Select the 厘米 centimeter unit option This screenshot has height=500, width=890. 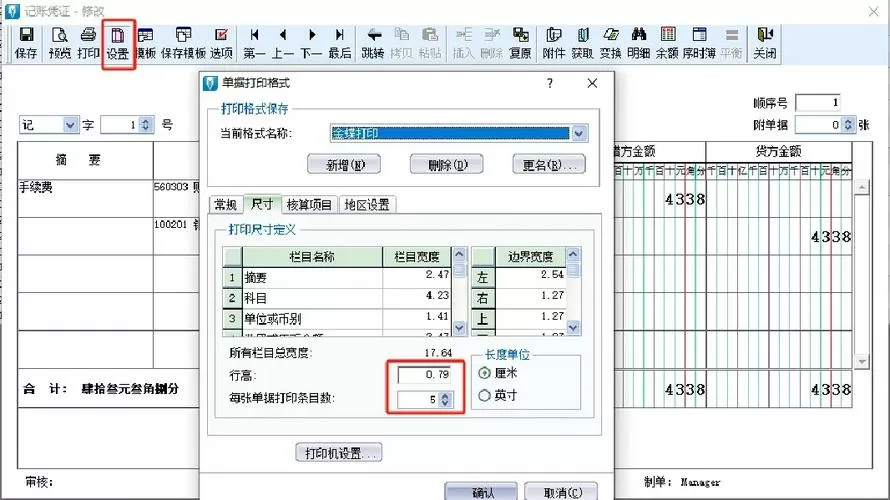[x=484, y=373]
